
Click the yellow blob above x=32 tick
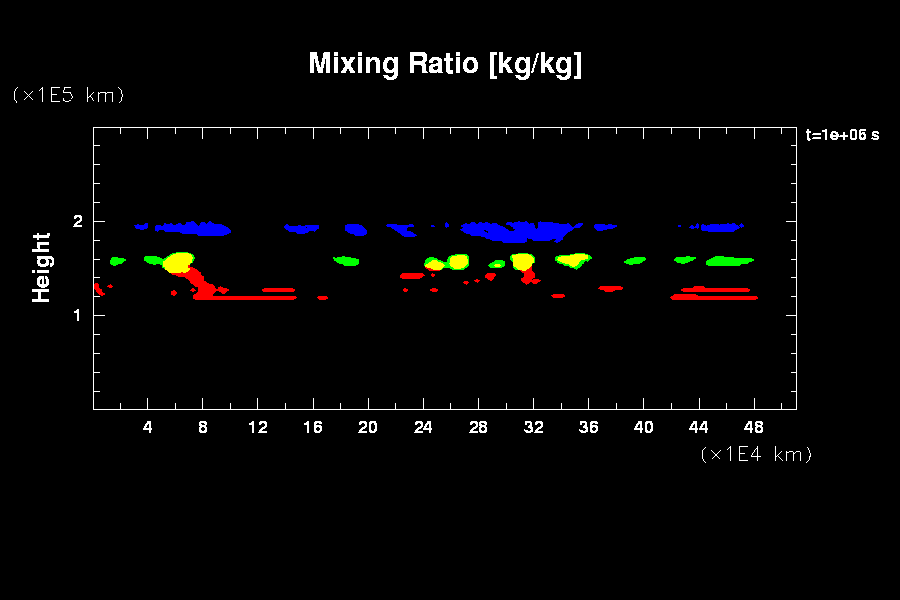(x=522, y=261)
